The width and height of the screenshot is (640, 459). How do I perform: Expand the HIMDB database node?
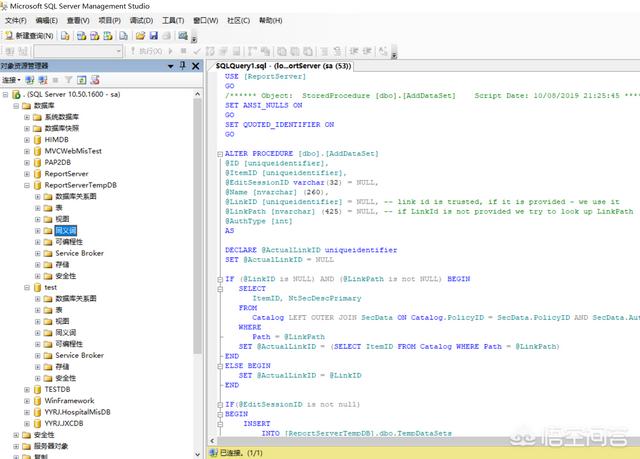[27, 140]
